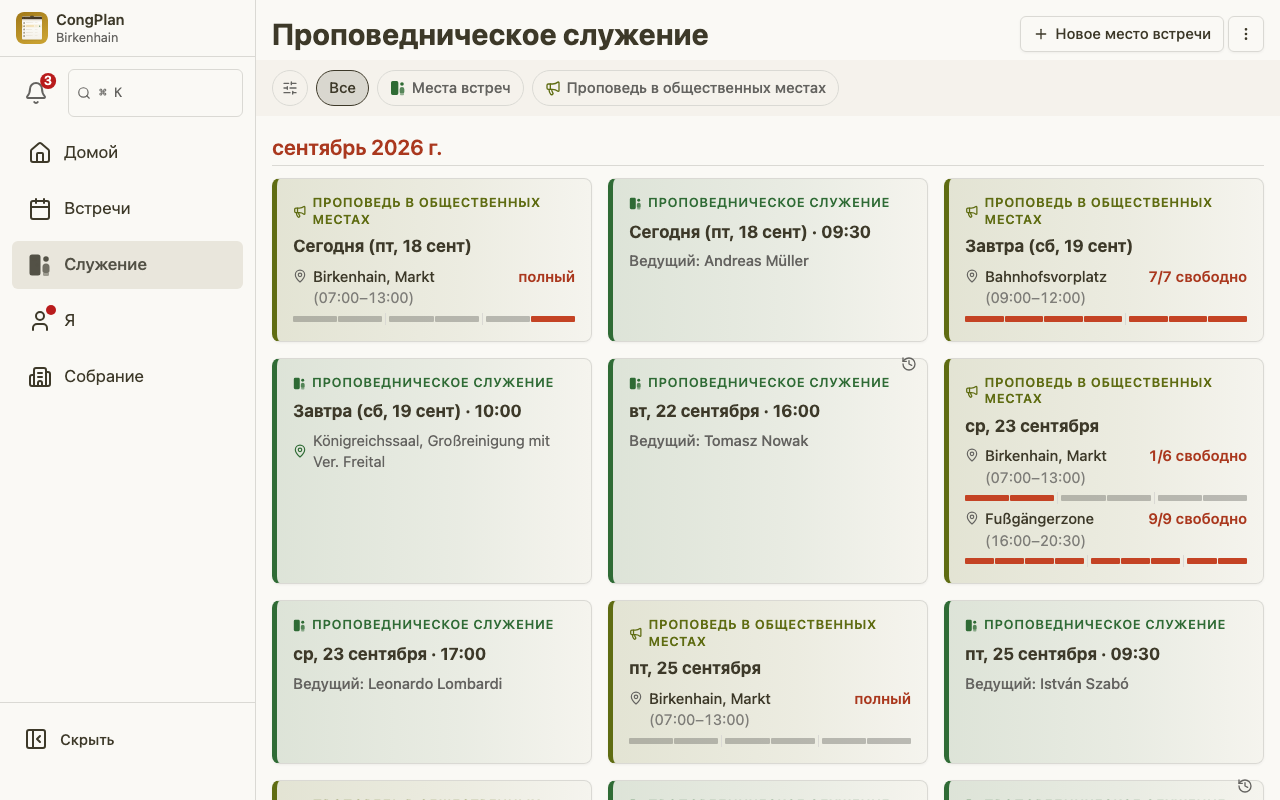The image size is (1280, 800).
Task: Click the Fußgängerzone slot progress bar
Action: [1106, 561]
